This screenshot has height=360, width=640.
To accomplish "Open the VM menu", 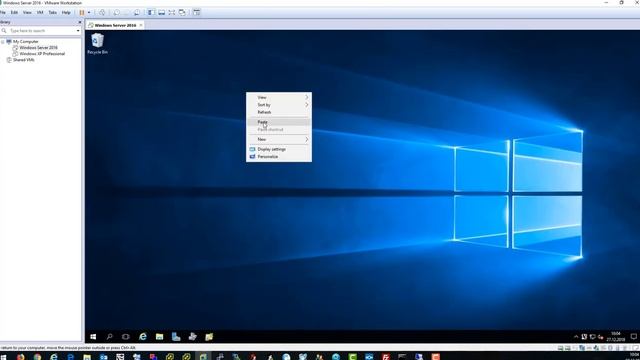I will coord(40,13).
